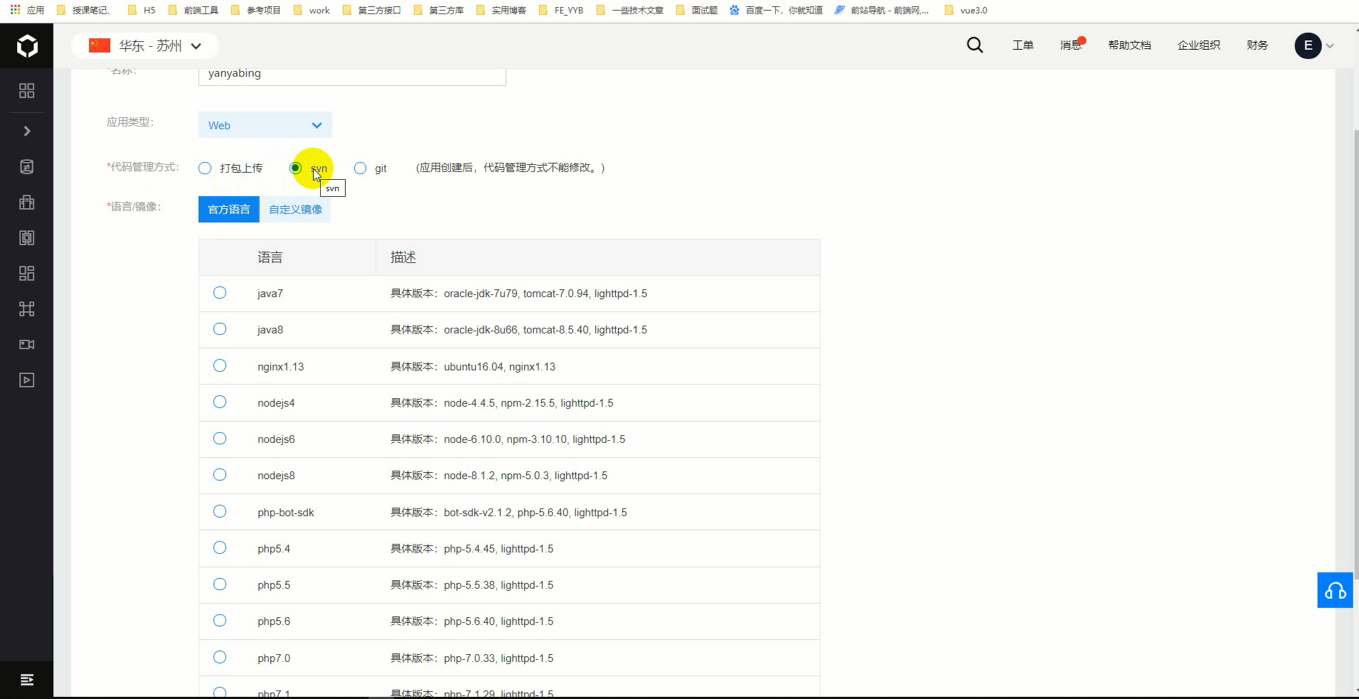Viewport: 1359px width, 699px height.
Task: Select the video camera icon in the sidebar
Action: [26, 344]
